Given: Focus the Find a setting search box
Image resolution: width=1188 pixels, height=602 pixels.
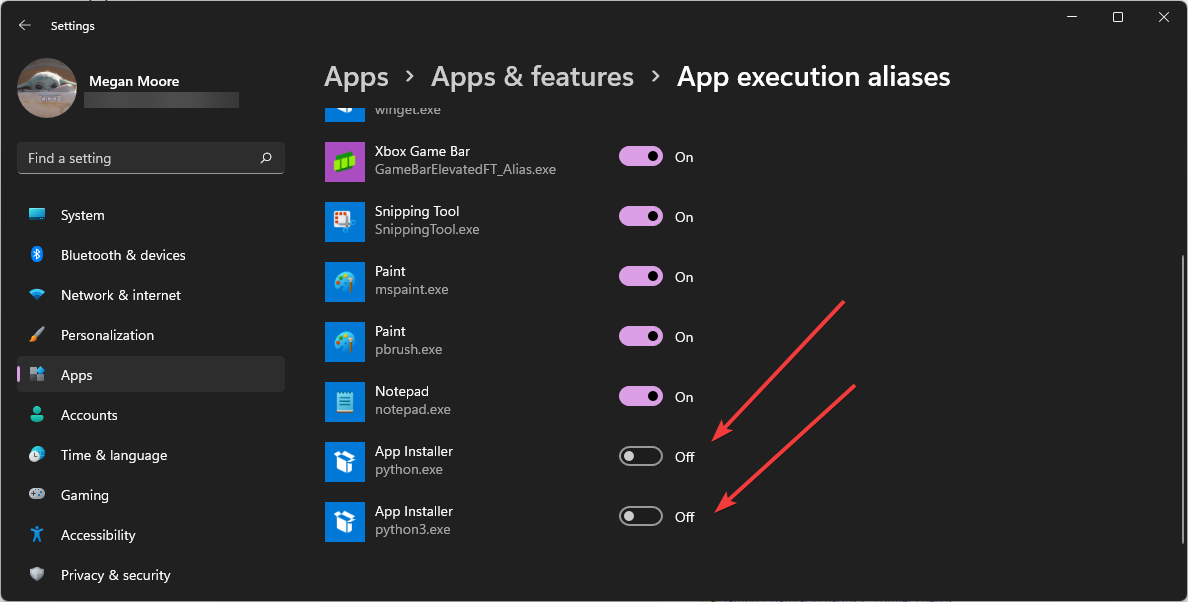Looking at the screenshot, I should (x=138, y=158).
